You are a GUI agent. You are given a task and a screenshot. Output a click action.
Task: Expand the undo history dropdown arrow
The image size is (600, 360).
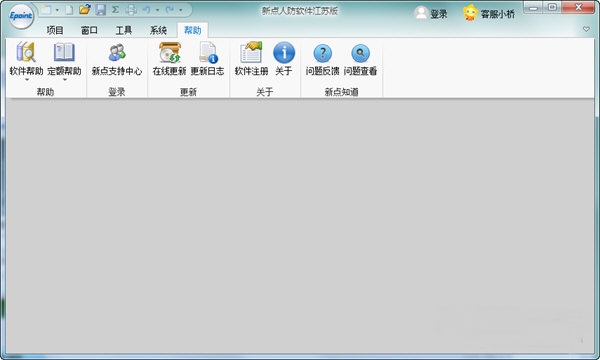[157, 10]
